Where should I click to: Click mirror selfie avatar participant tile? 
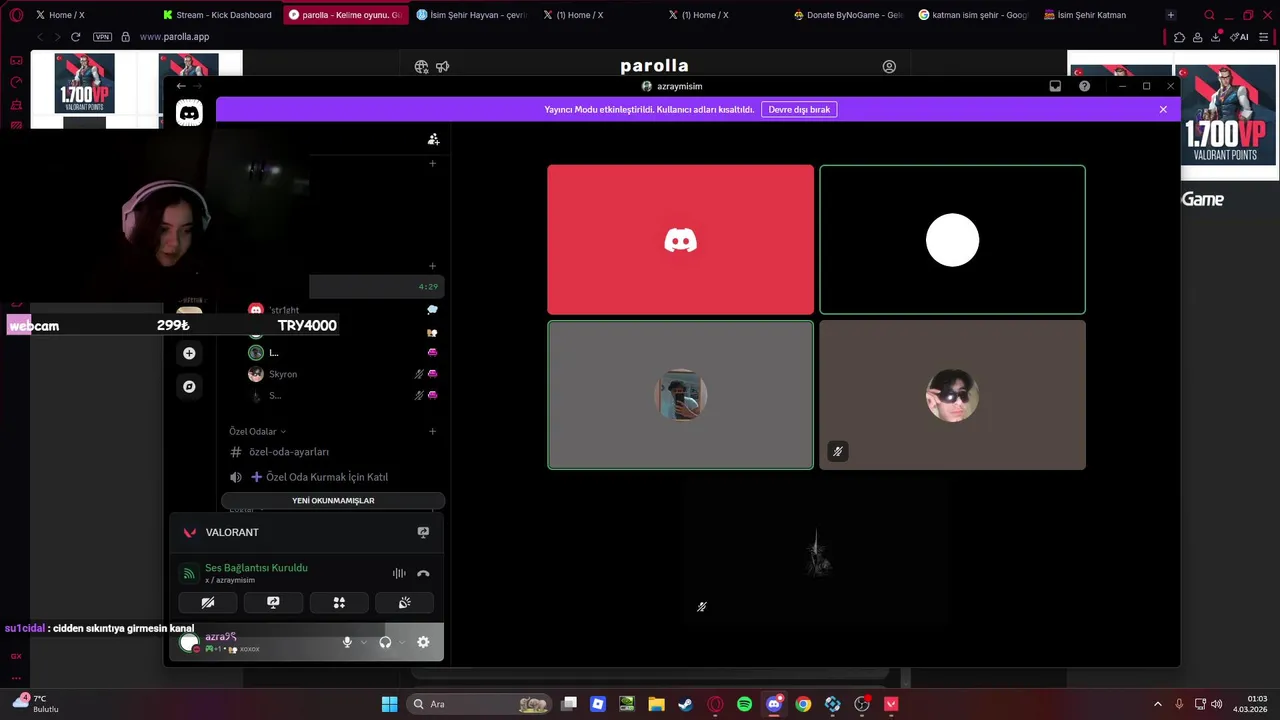680,395
